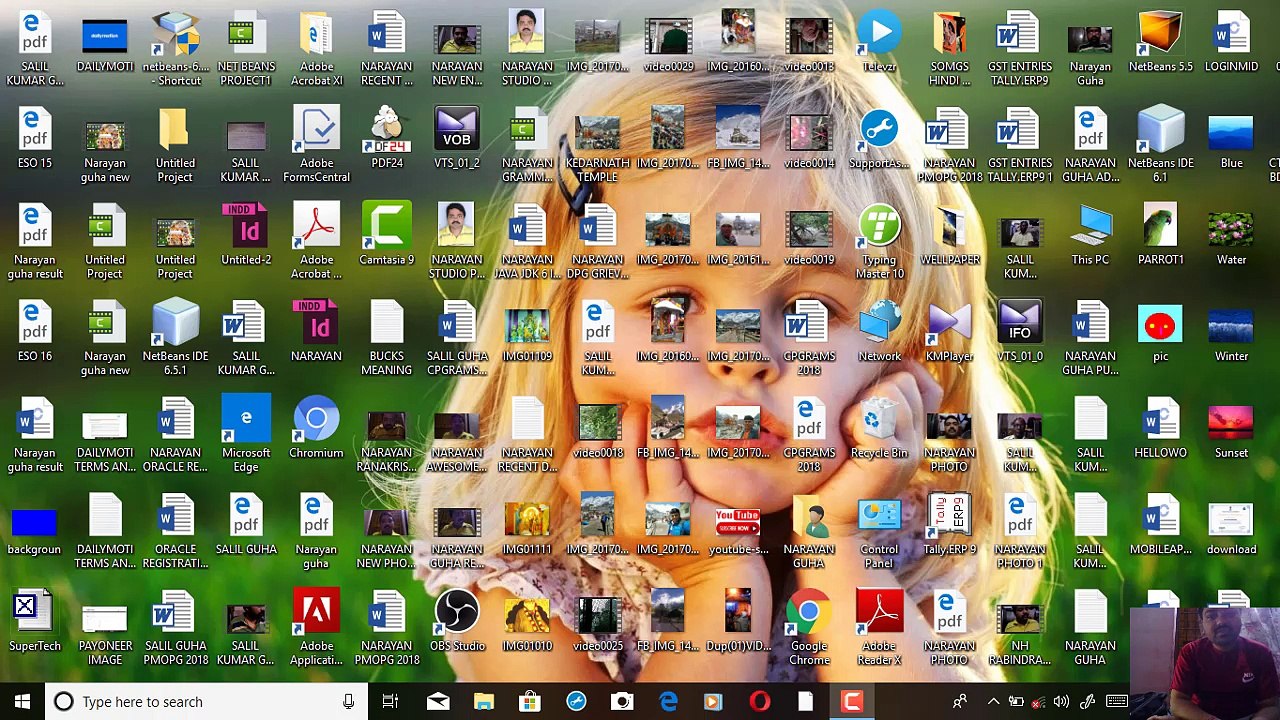Select the SOMGS HINDI folder
1280x720 pixels.
coord(949,47)
